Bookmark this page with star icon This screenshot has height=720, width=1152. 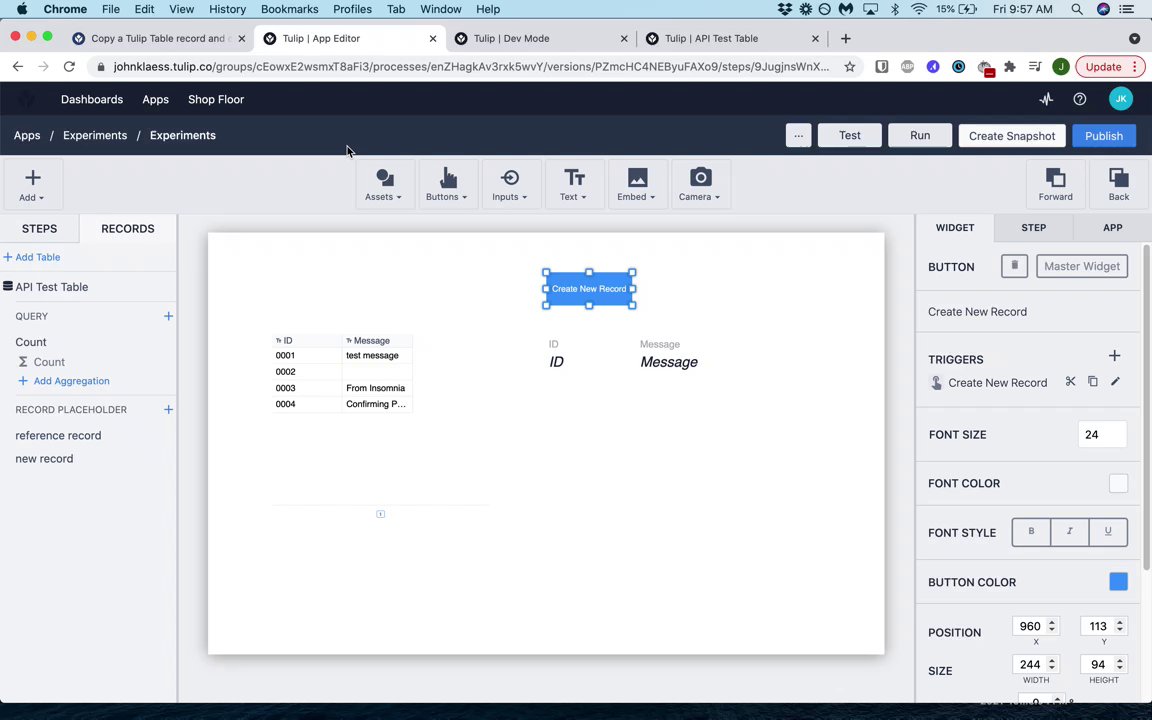coord(850,67)
